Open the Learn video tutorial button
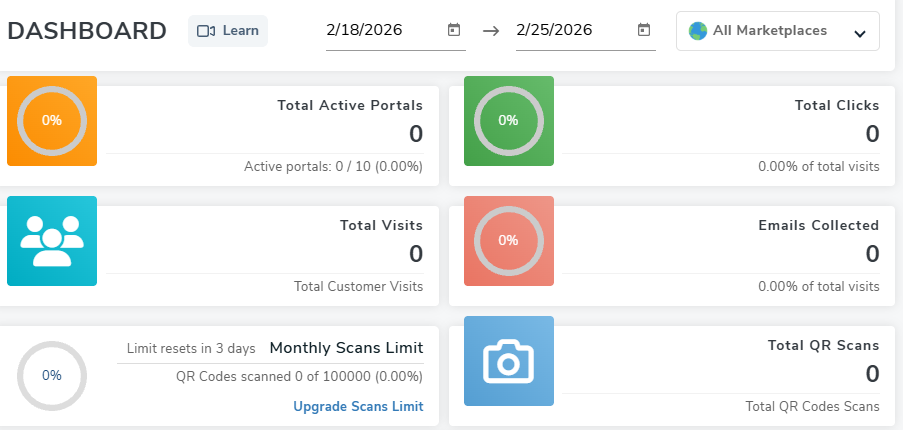903x430 pixels. 228,31
